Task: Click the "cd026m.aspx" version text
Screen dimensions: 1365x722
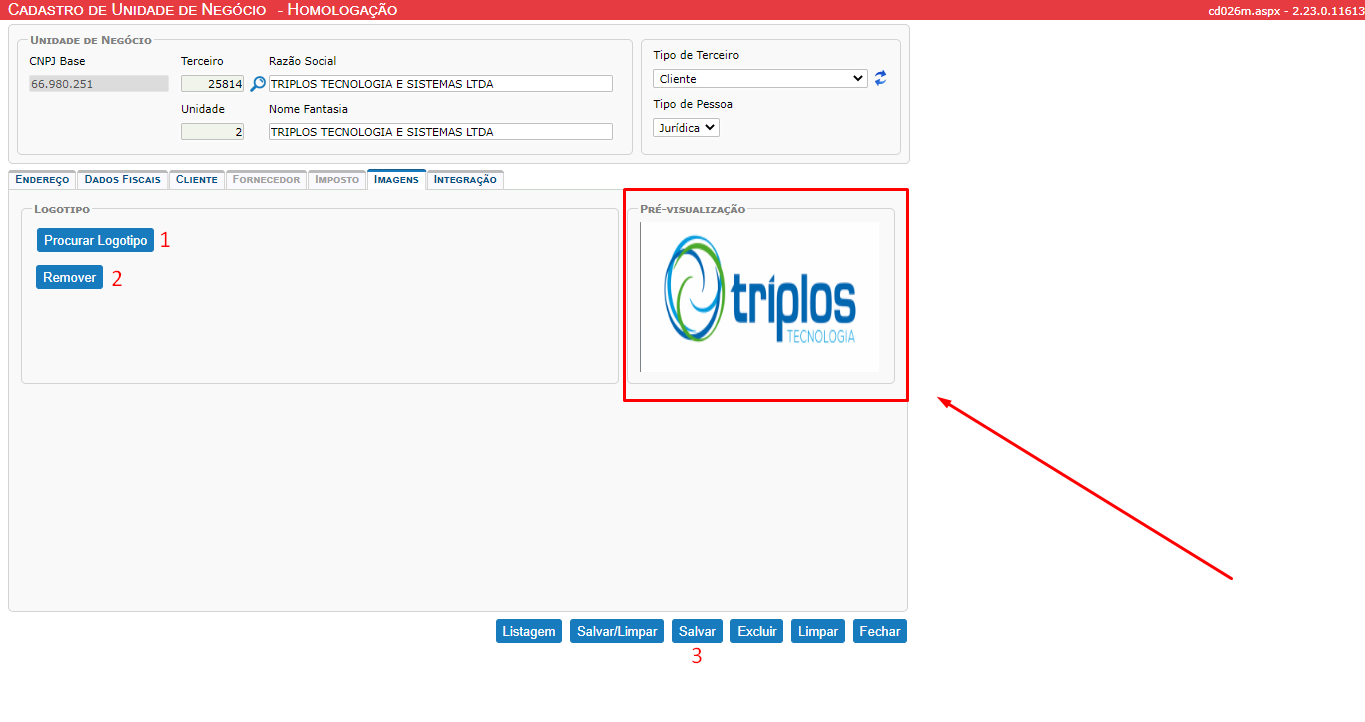Action: pyautogui.click(x=1286, y=11)
